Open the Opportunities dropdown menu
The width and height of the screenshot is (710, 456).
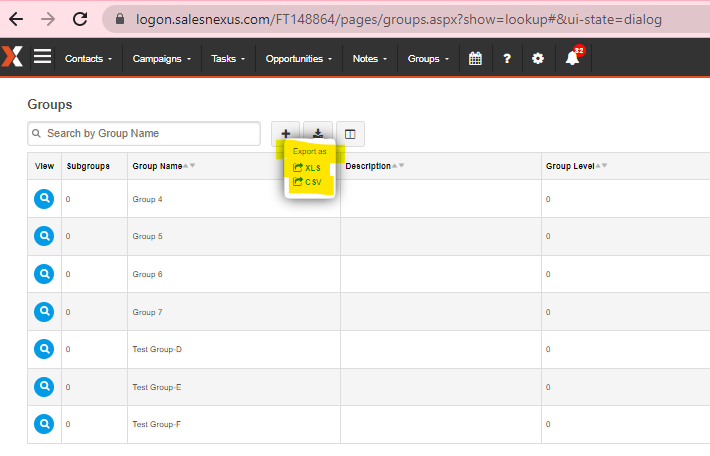click(x=299, y=59)
